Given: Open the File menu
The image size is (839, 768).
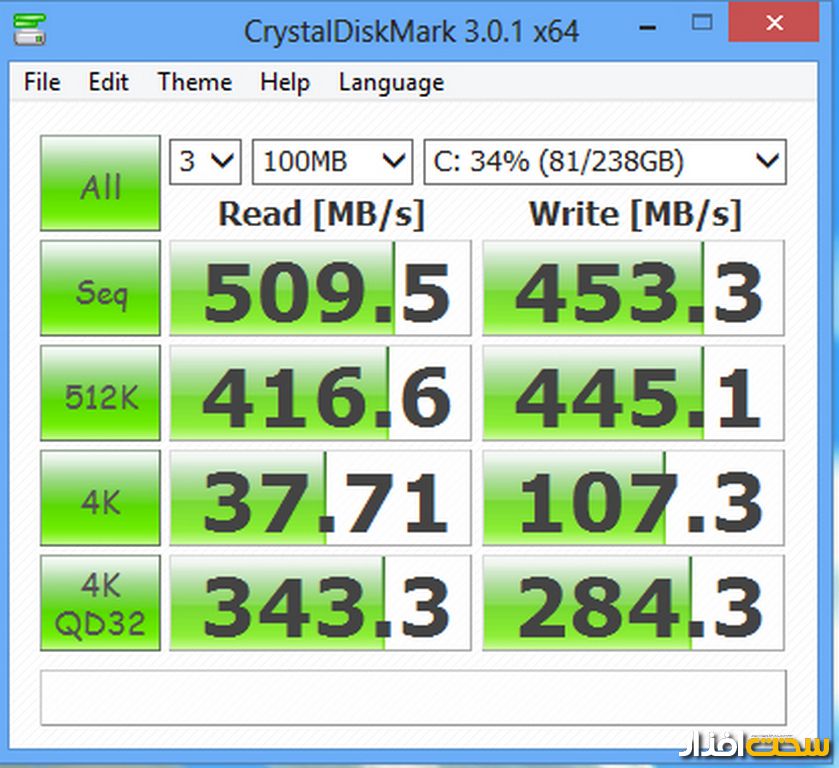Looking at the screenshot, I should (x=42, y=82).
